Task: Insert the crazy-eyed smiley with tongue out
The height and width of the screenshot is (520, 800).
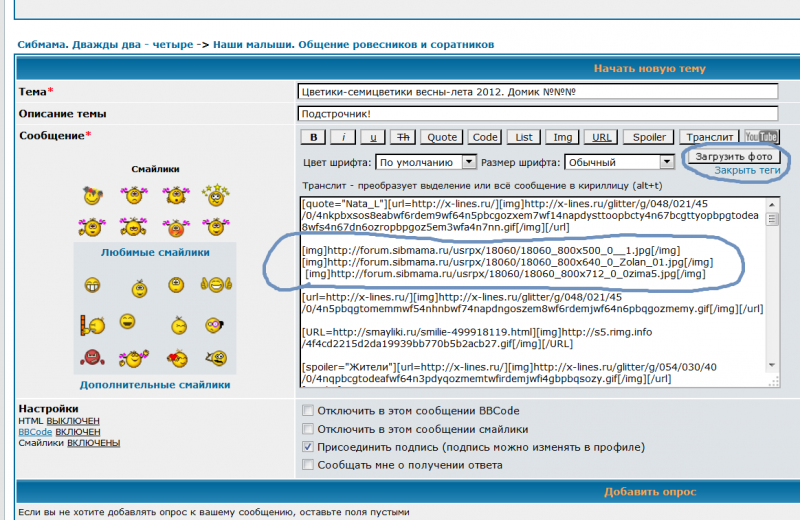Action: 216,358
